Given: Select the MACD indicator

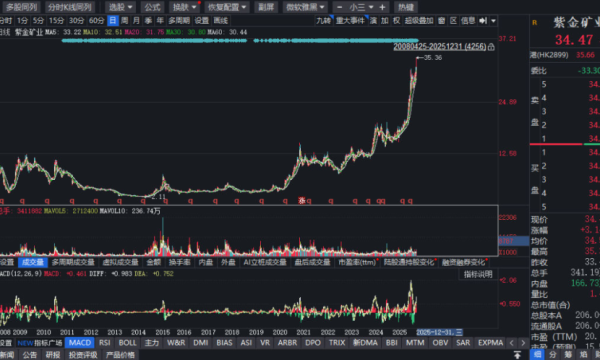Looking at the screenshot, I should pos(80,343).
